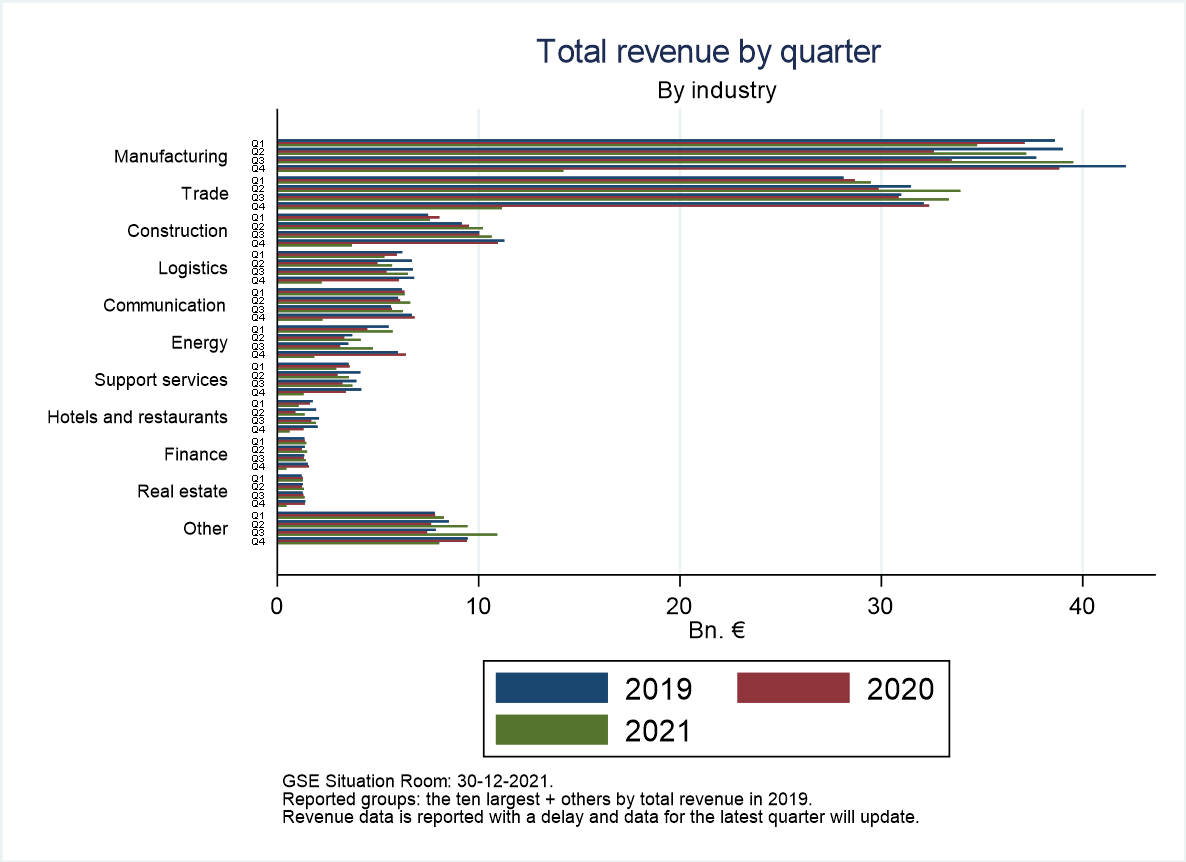1186x862 pixels.
Task: Select the Finance category label
Action: [196, 455]
